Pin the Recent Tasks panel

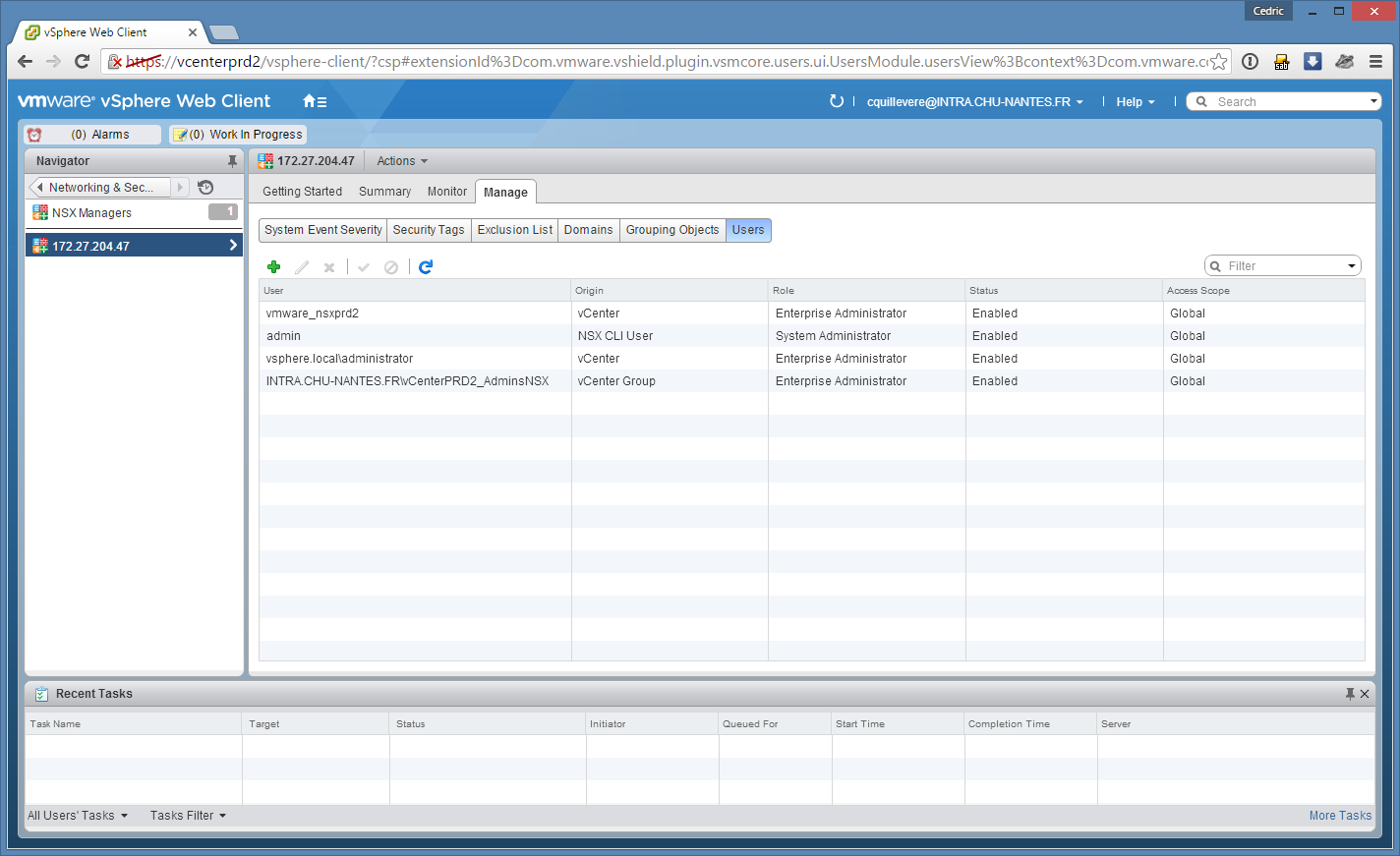pos(1350,694)
